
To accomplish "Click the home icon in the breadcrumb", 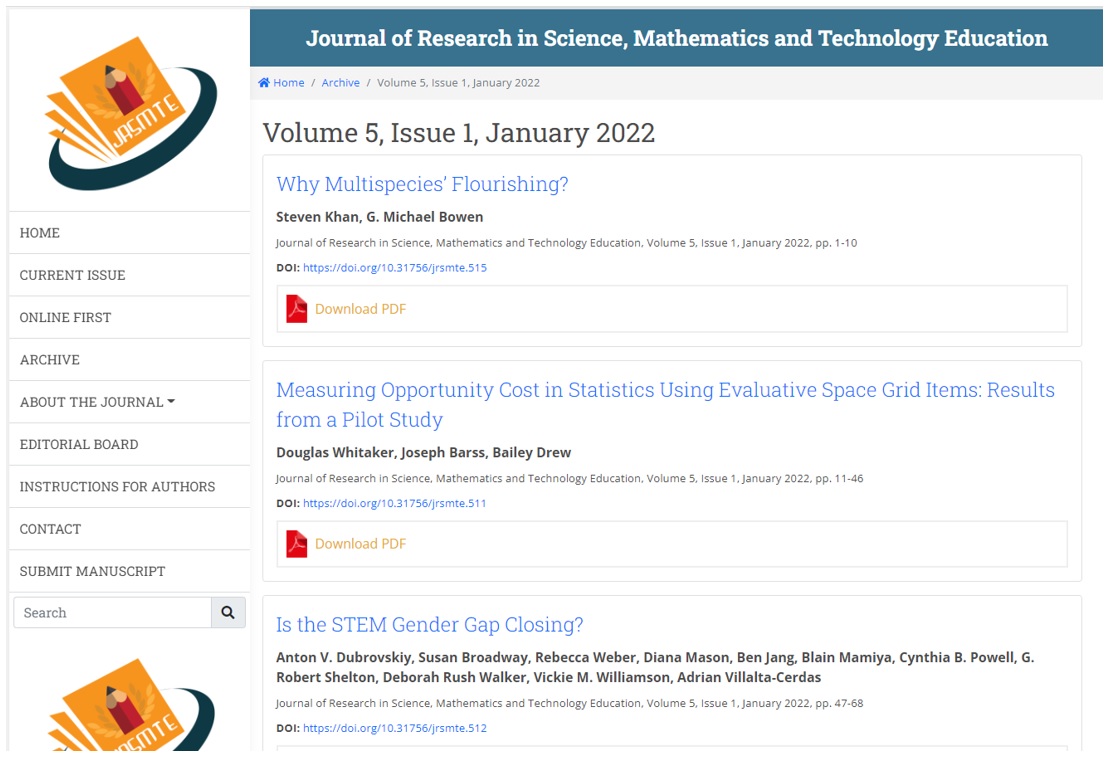I will pyautogui.click(x=264, y=82).
